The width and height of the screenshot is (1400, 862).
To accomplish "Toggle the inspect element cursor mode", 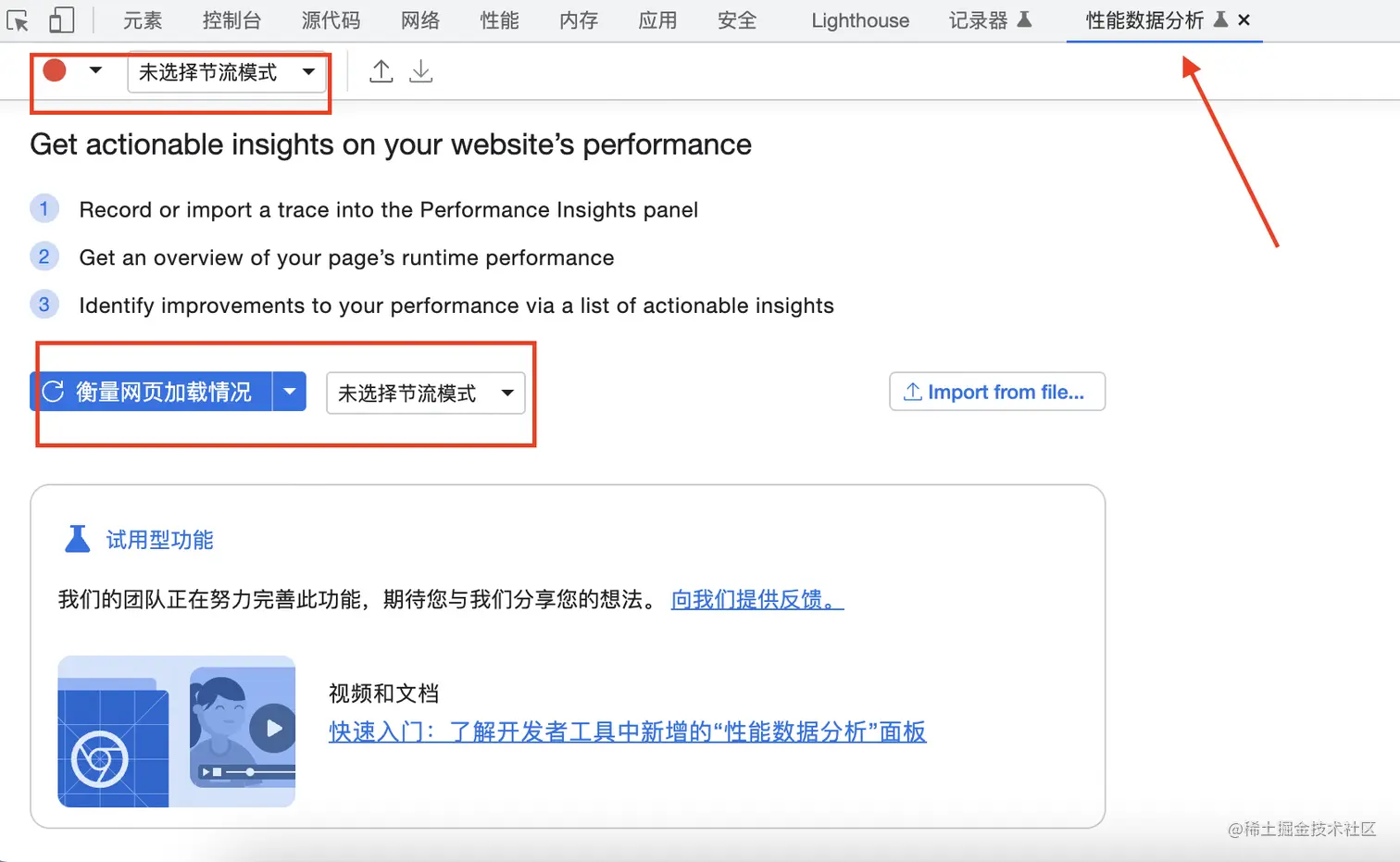I will coord(17,19).
